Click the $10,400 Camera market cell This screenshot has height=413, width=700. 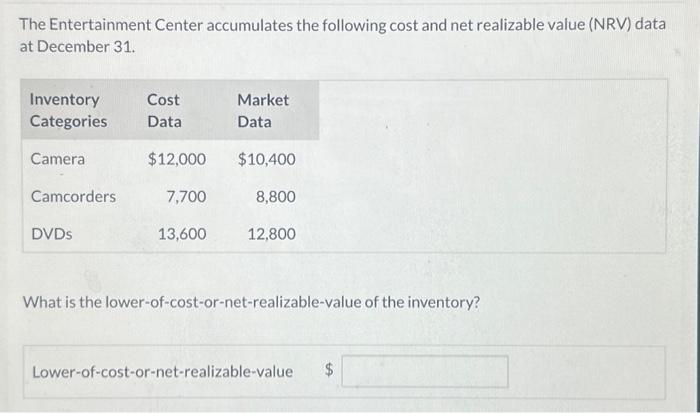coord(267,159)
